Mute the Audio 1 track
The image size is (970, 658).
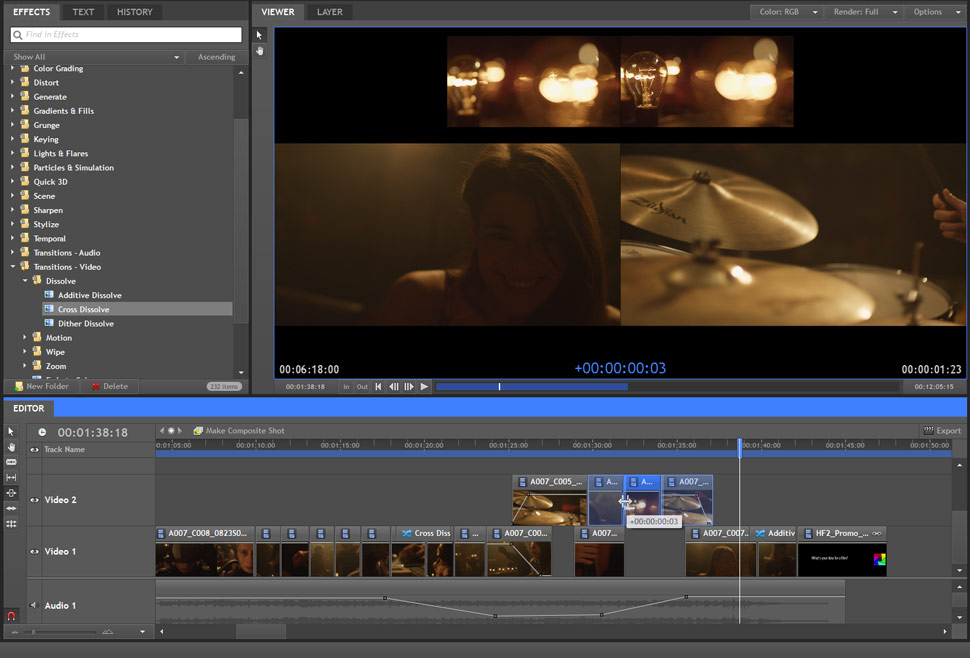tap(34, 605)
